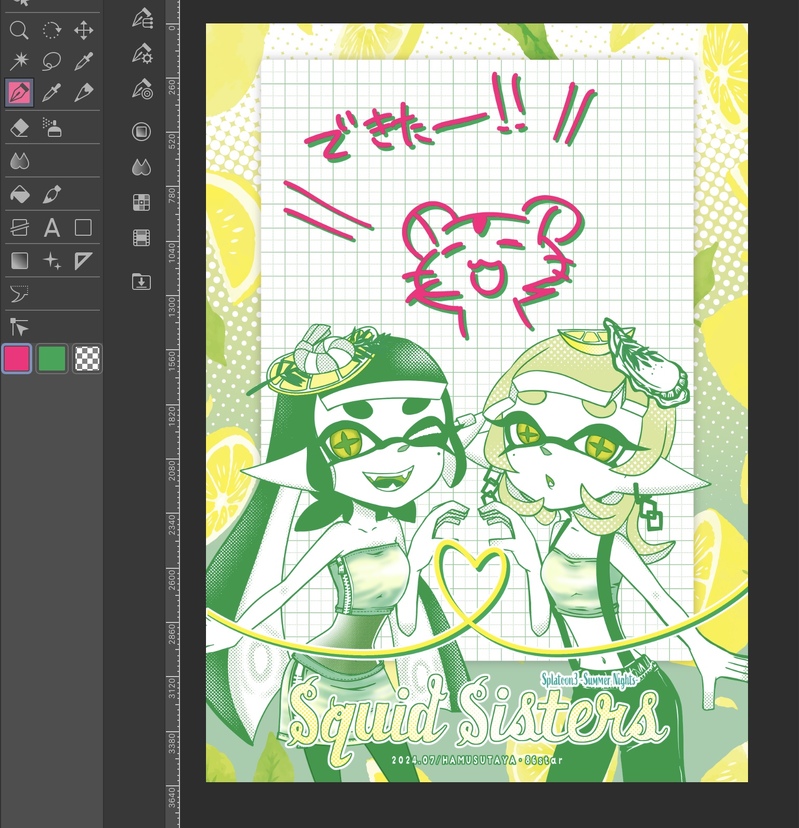
Task: Select the Text 'A' tool
Action: click(x=51, y=228)
